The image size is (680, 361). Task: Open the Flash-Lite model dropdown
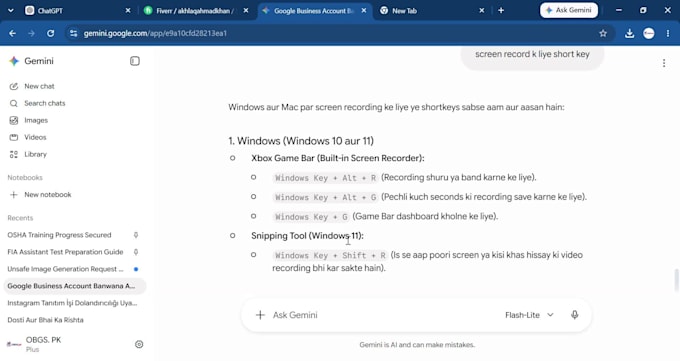pyautogui.click(x=529, y=315)
